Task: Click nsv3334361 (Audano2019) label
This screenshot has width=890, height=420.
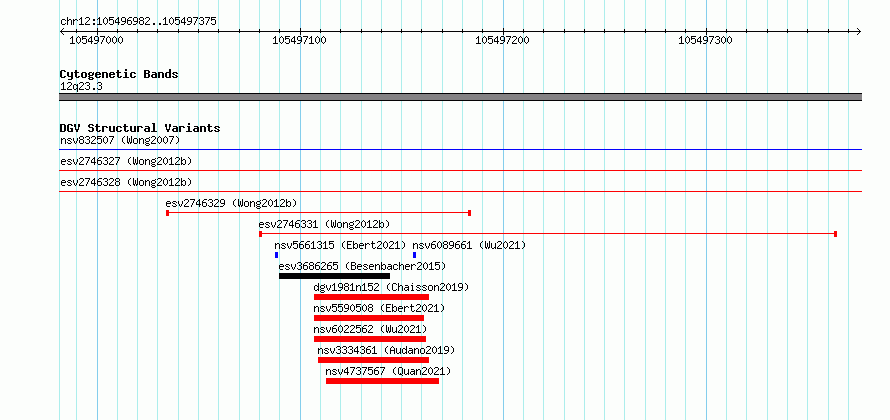Action: (387, 350)
